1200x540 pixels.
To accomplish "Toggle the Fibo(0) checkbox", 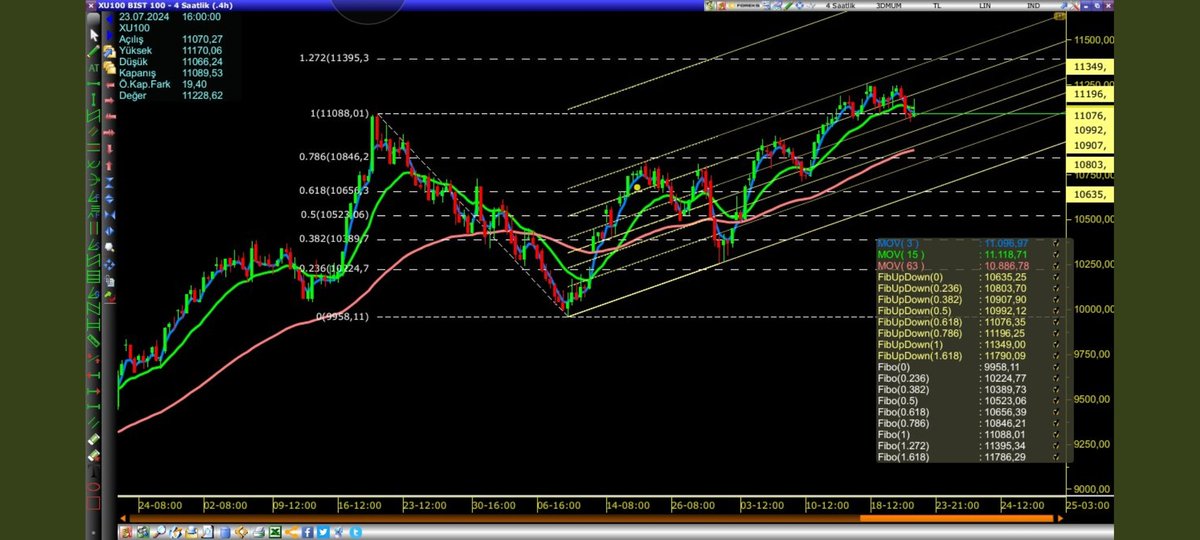I will [x=1057, y=367].
